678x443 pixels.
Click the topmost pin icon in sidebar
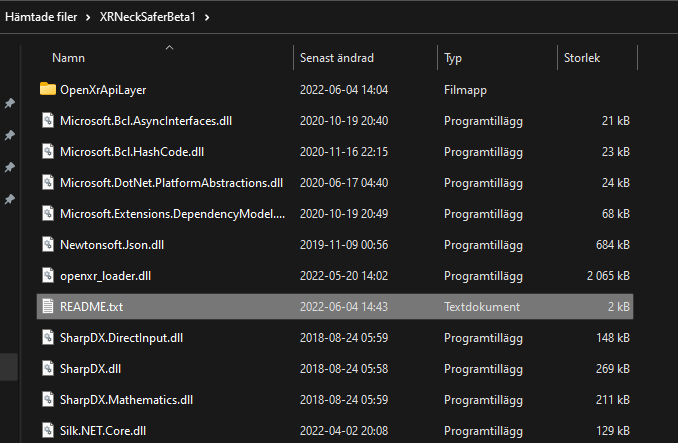click(x=10, y=103)
